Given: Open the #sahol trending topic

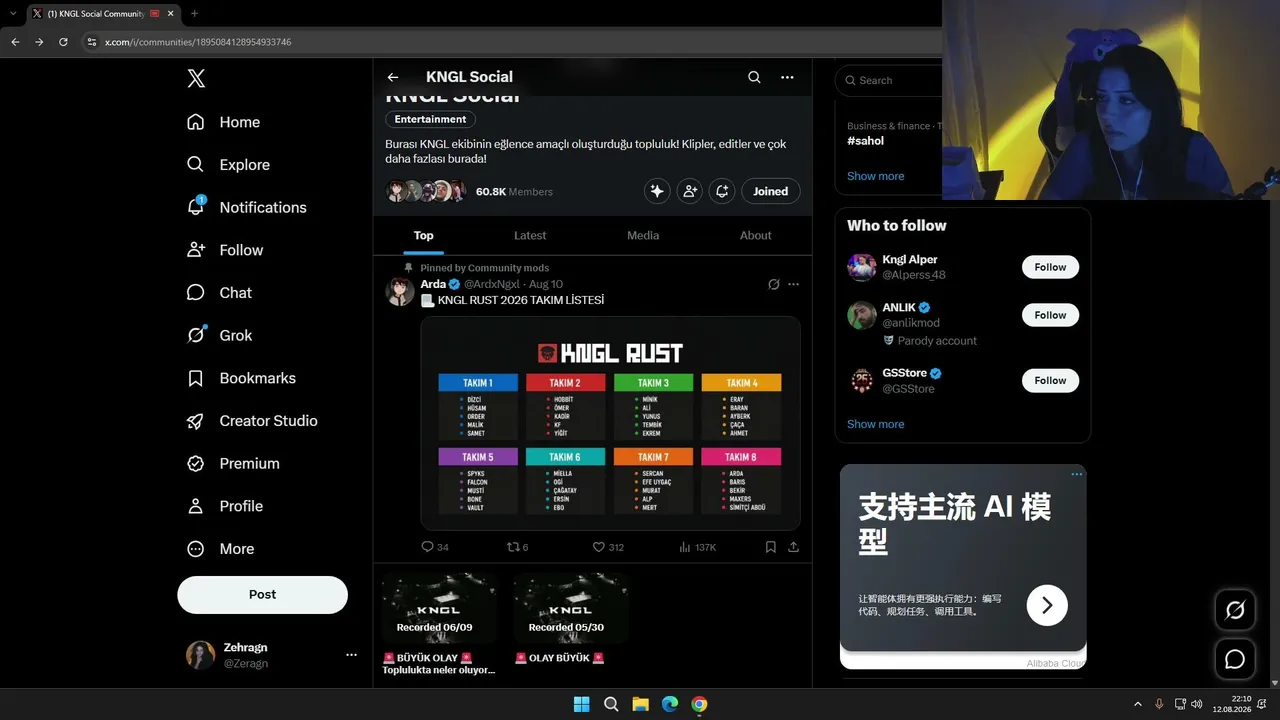Looking at the screenshot, I should click(x=866, y=141).
